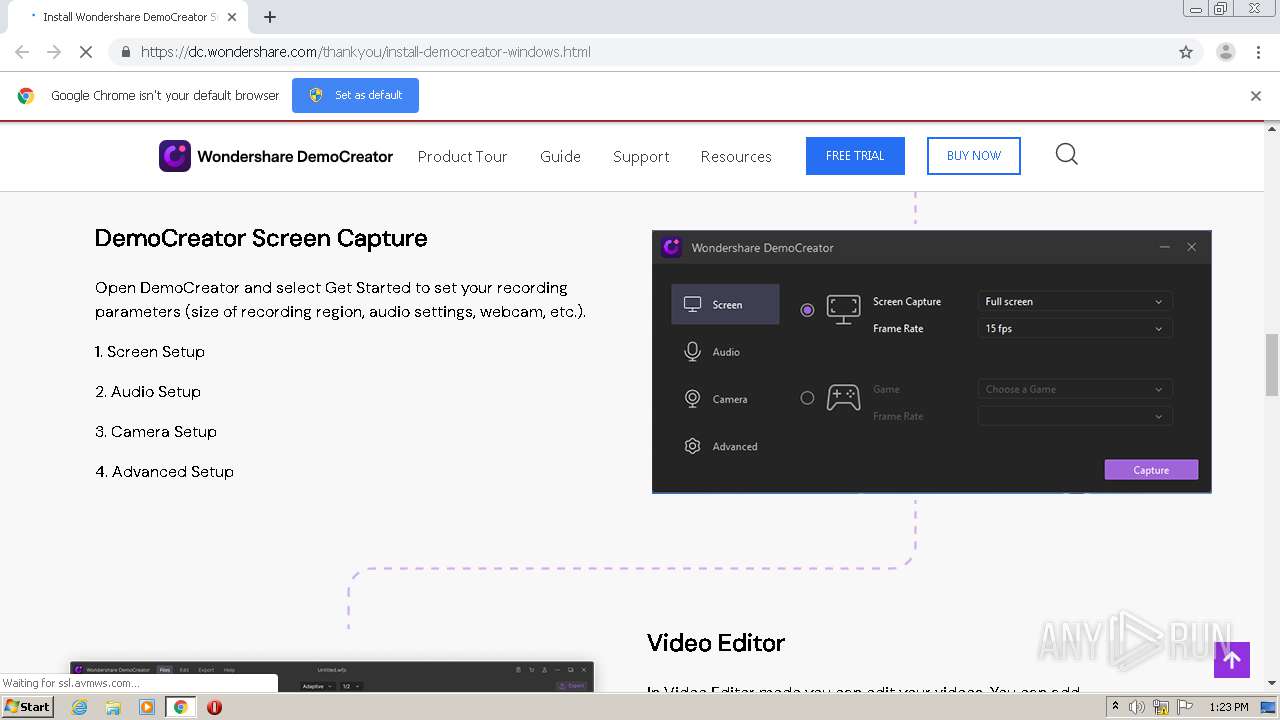Open the Windows Start button
The image size is (1280, 720).
[28, 707]
